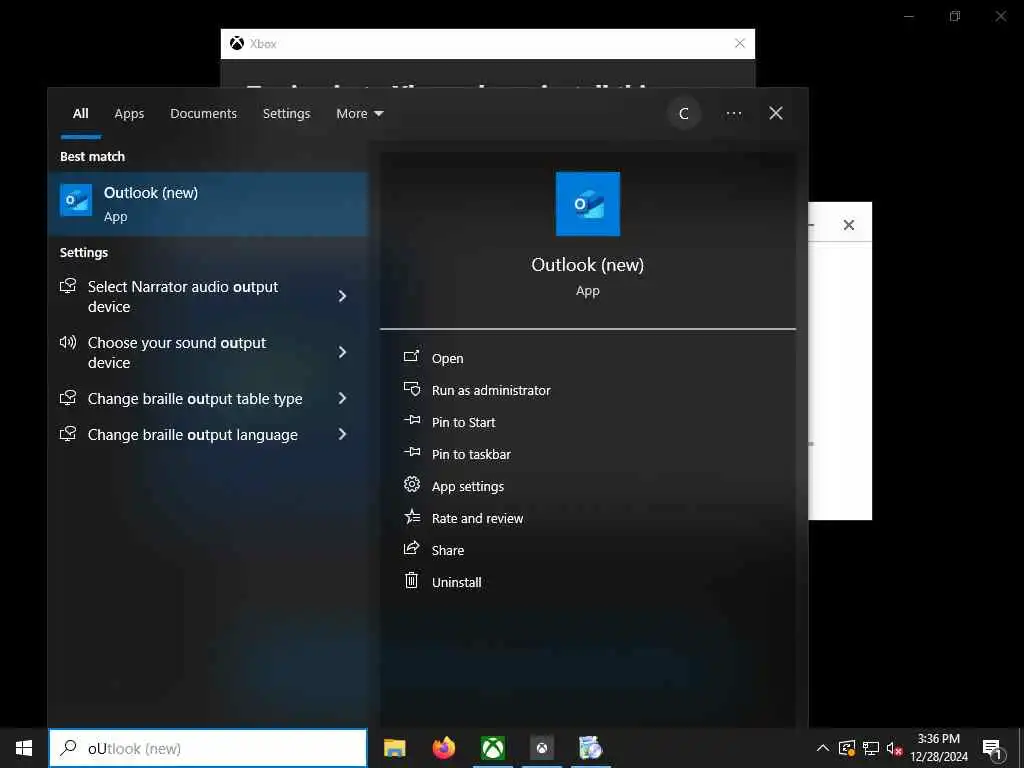Screen dimensions: 1024x768
Task: Select Rate and review
Action: (477, 519)
